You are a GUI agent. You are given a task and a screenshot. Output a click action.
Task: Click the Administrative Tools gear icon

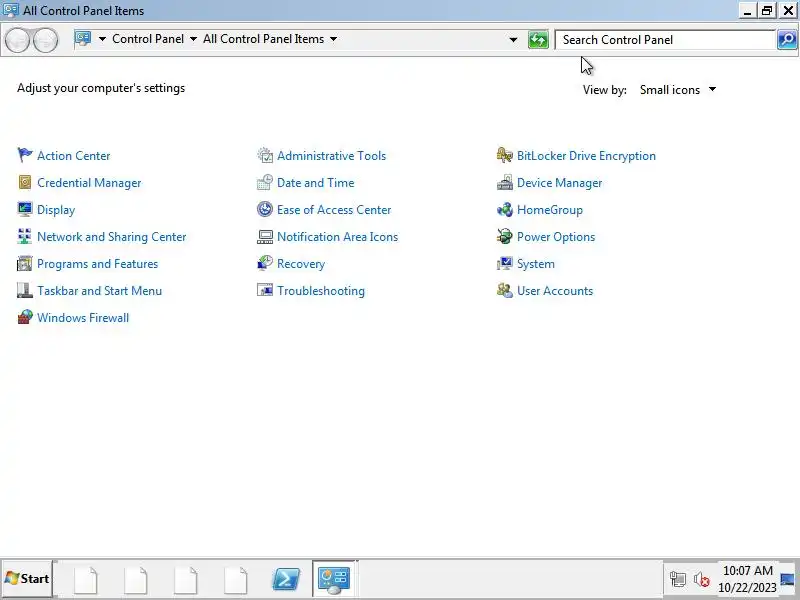click(x=265, y=155)
